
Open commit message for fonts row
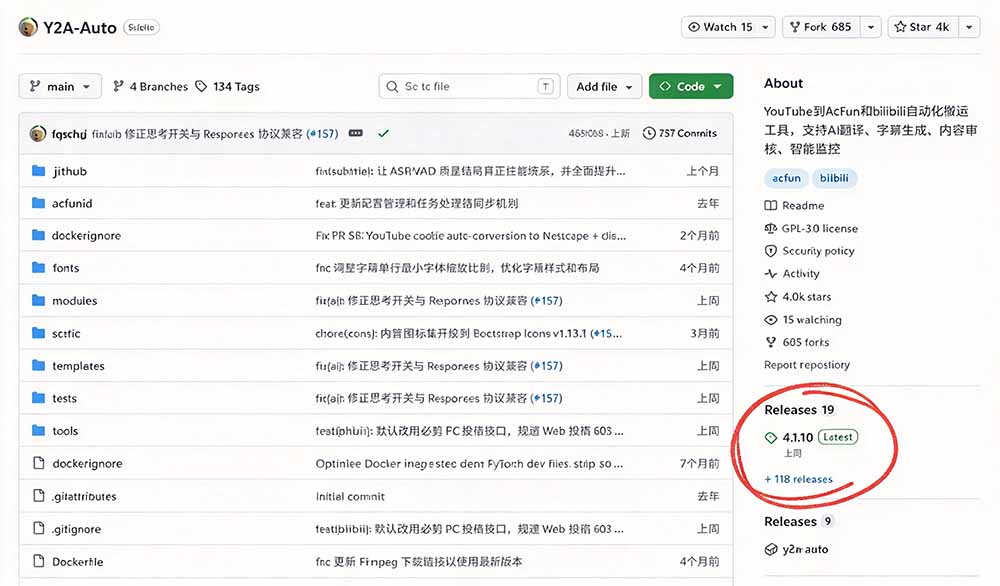click(457, 268)
